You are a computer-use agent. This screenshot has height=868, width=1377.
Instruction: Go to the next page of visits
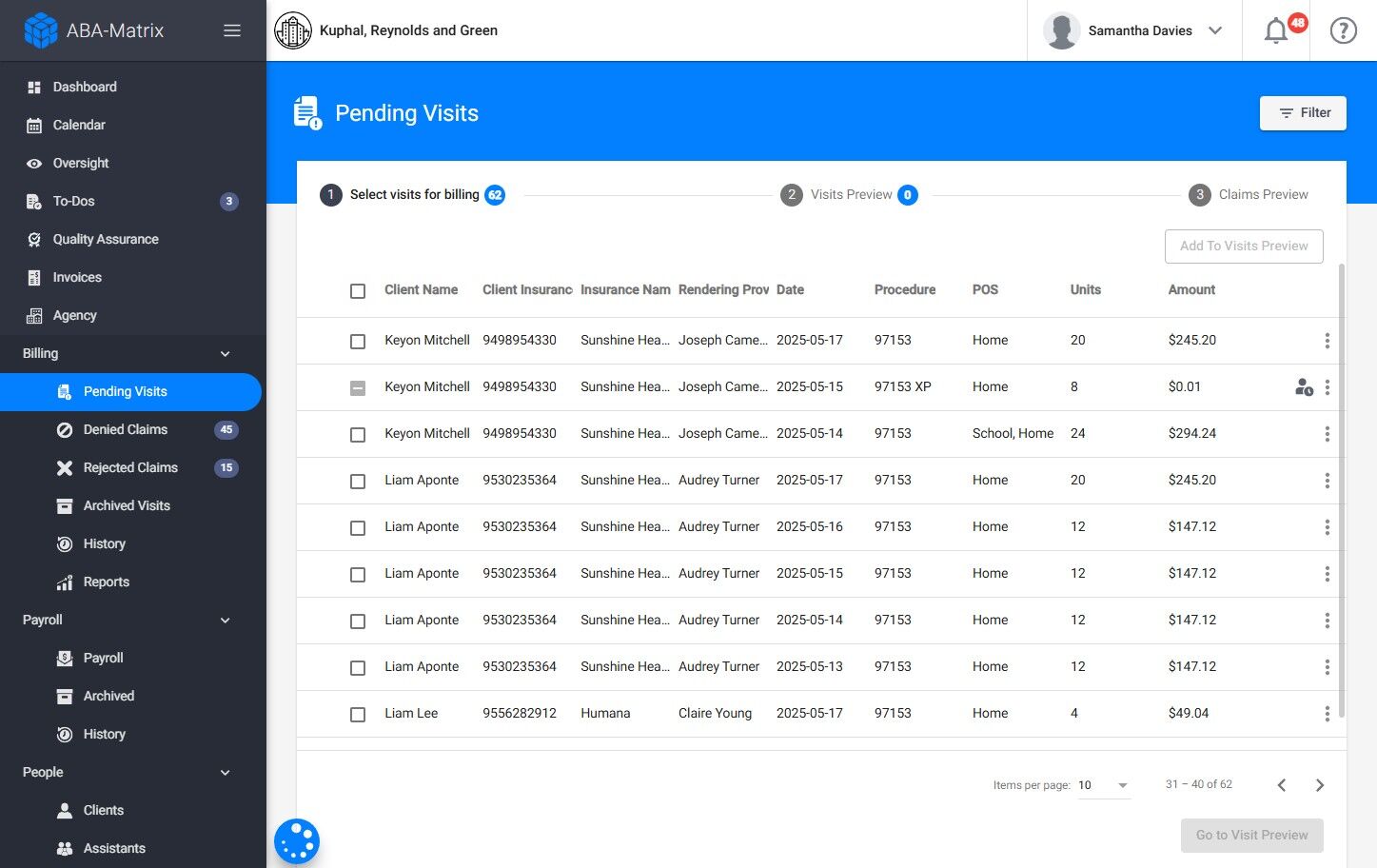tap(1320, 784)
